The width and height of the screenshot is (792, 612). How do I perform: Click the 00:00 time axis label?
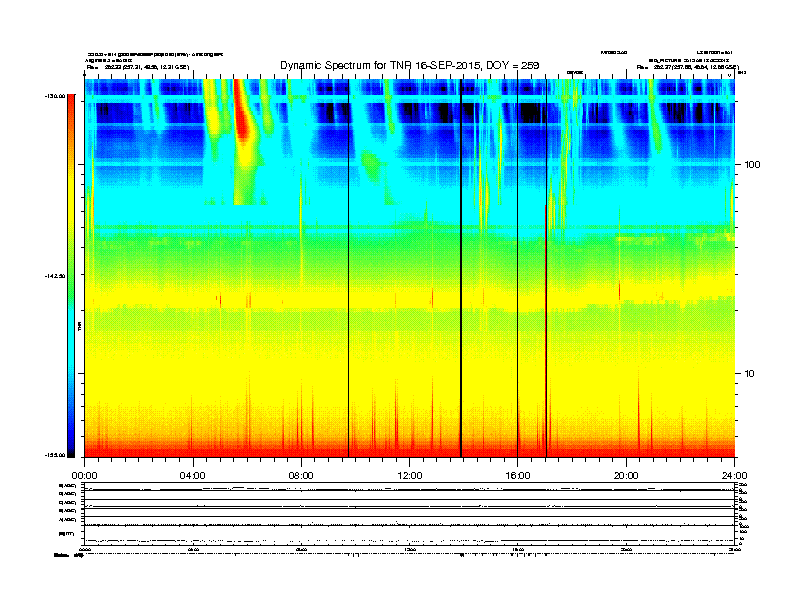[84, 476]
